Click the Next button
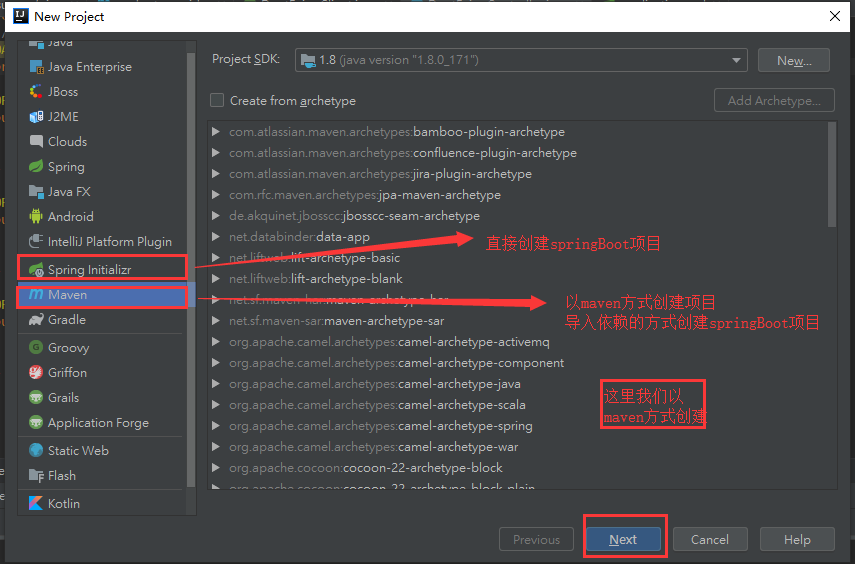The height and width of the screenshot is (564, 855). [x=623, y=539]
